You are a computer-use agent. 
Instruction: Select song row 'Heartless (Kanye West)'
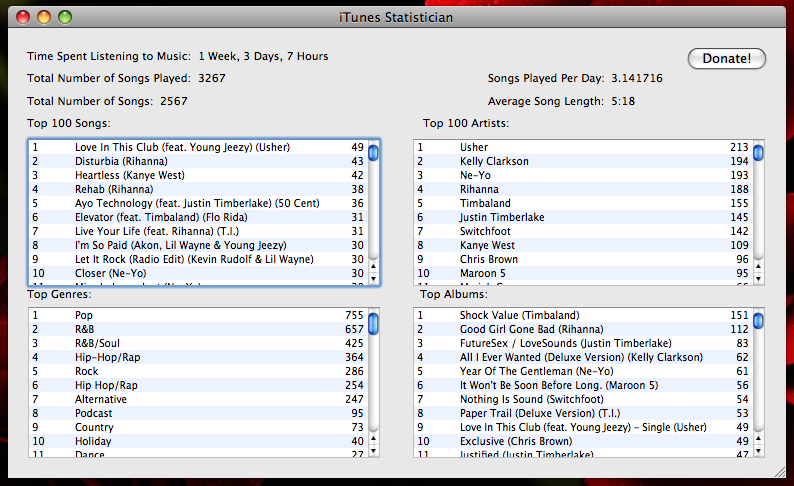point(198,175)
